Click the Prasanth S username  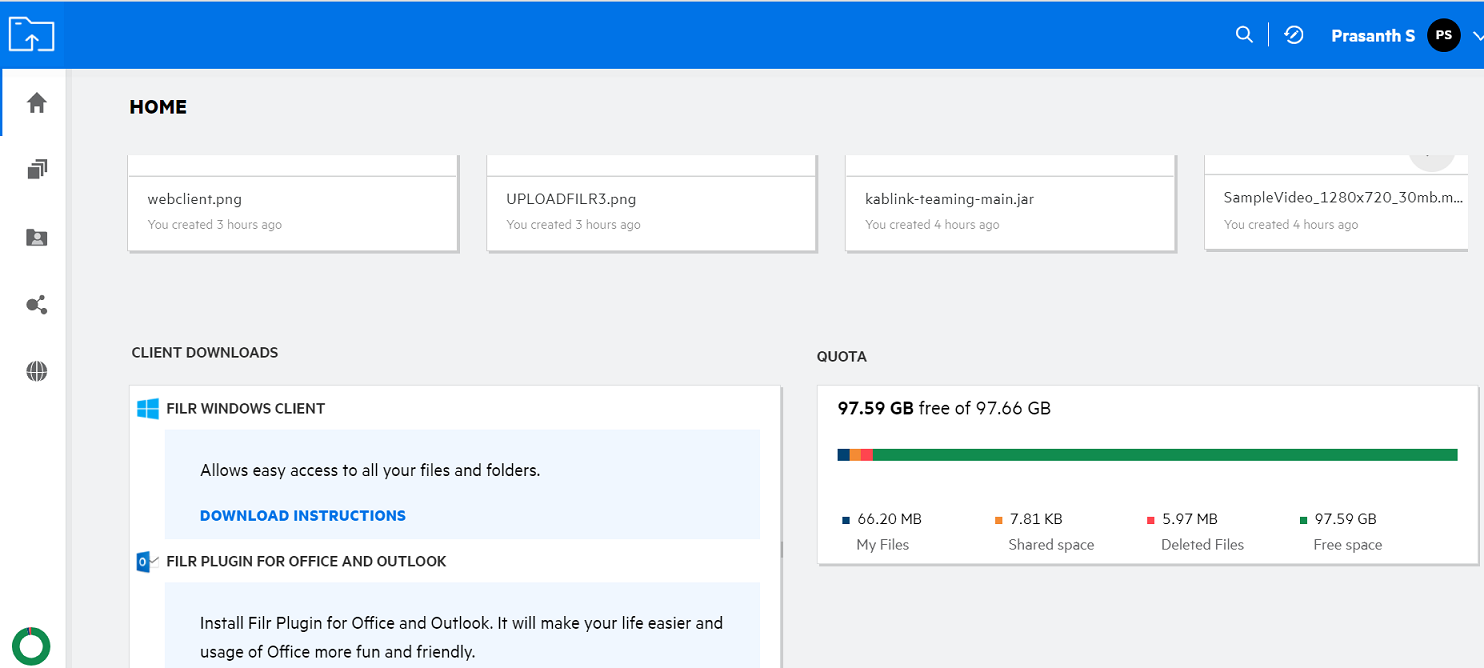[1372, 36]
